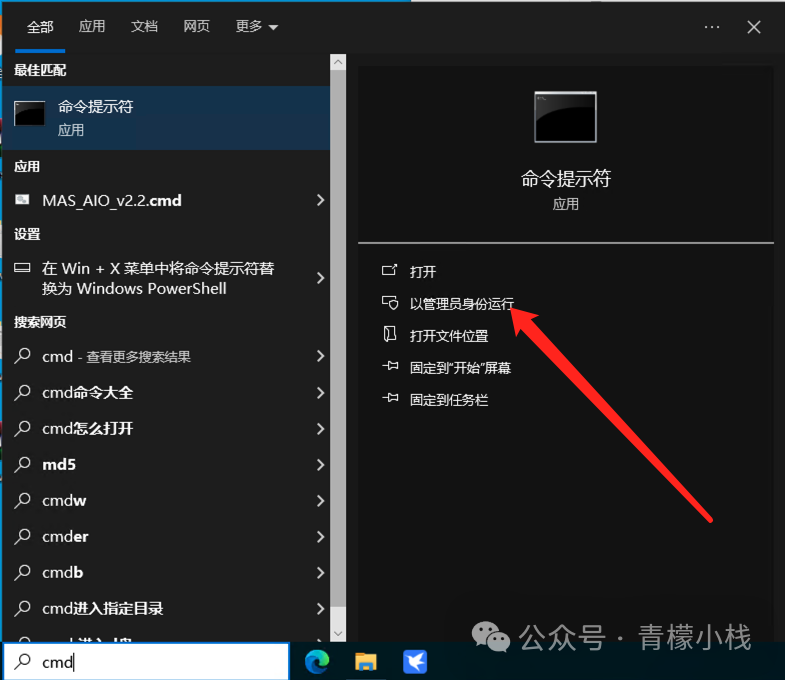Expand the MAS_AIO_v2.2.cmd result arrow

click(320, 200)
